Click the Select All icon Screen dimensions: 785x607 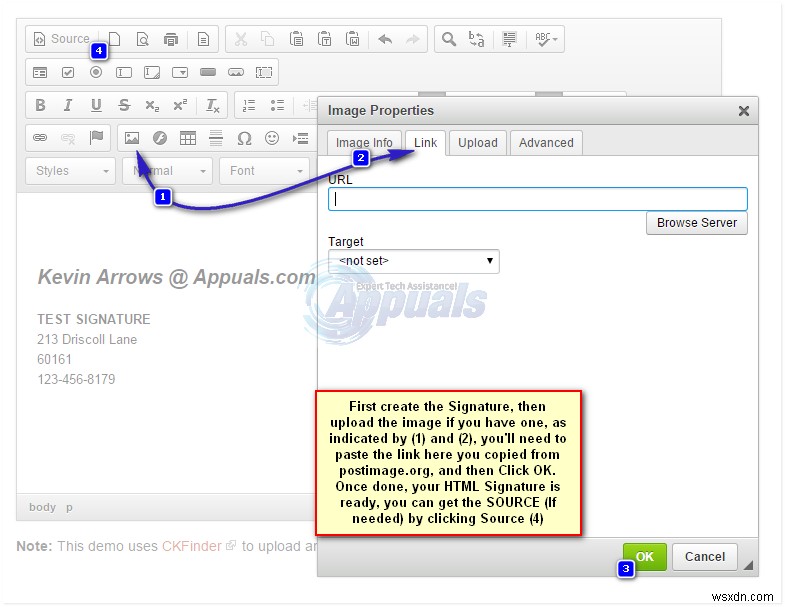pyautogui.click(x=509, y=39)
